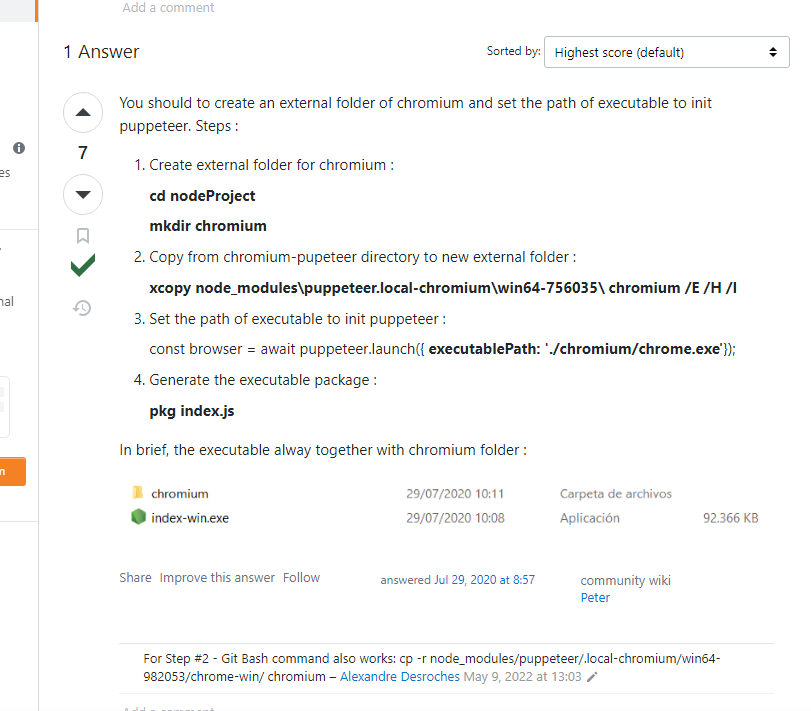Click the Add a comment field
This screenshot has width=811, height=711.
[168, 8]
